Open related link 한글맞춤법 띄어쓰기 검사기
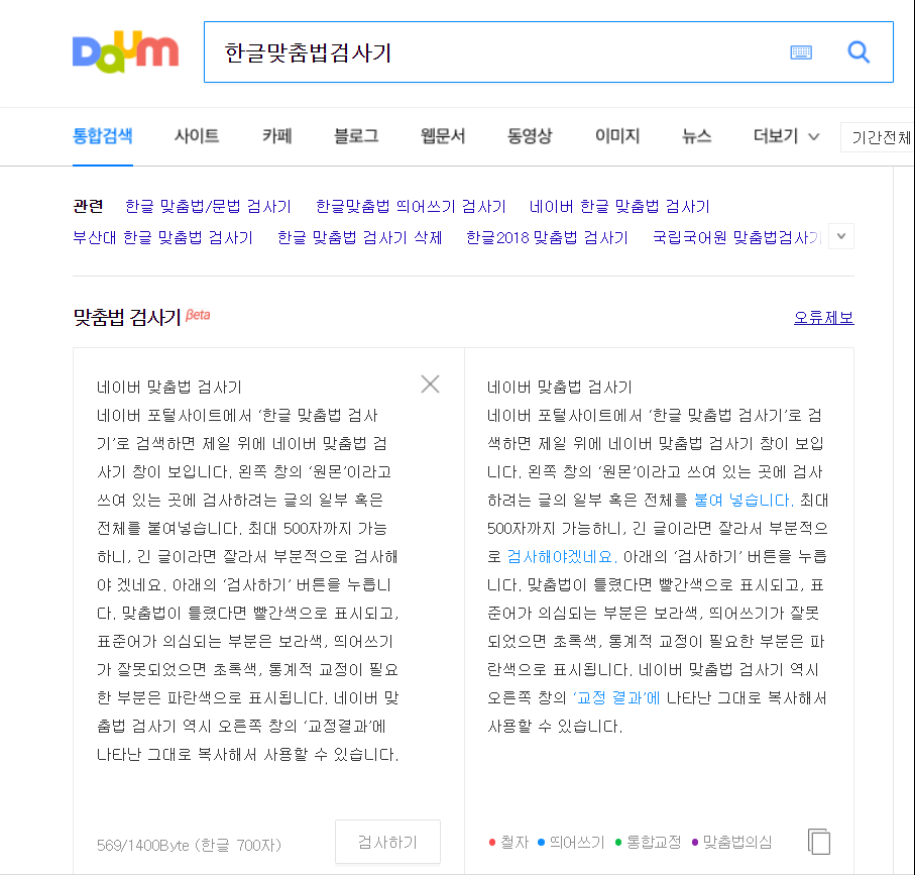 point(411,206)
